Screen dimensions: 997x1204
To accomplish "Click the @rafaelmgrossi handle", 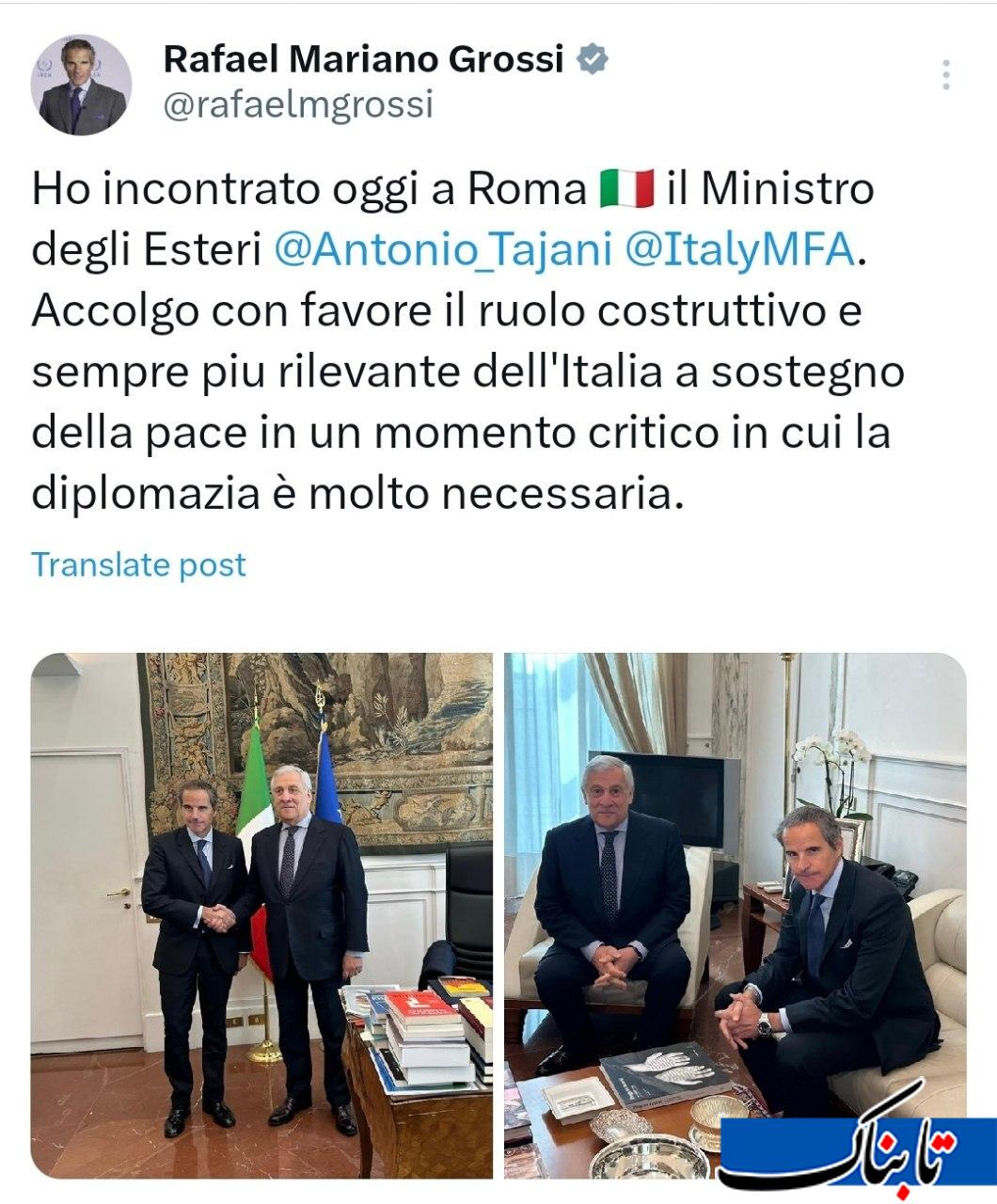I will (298, 103).
